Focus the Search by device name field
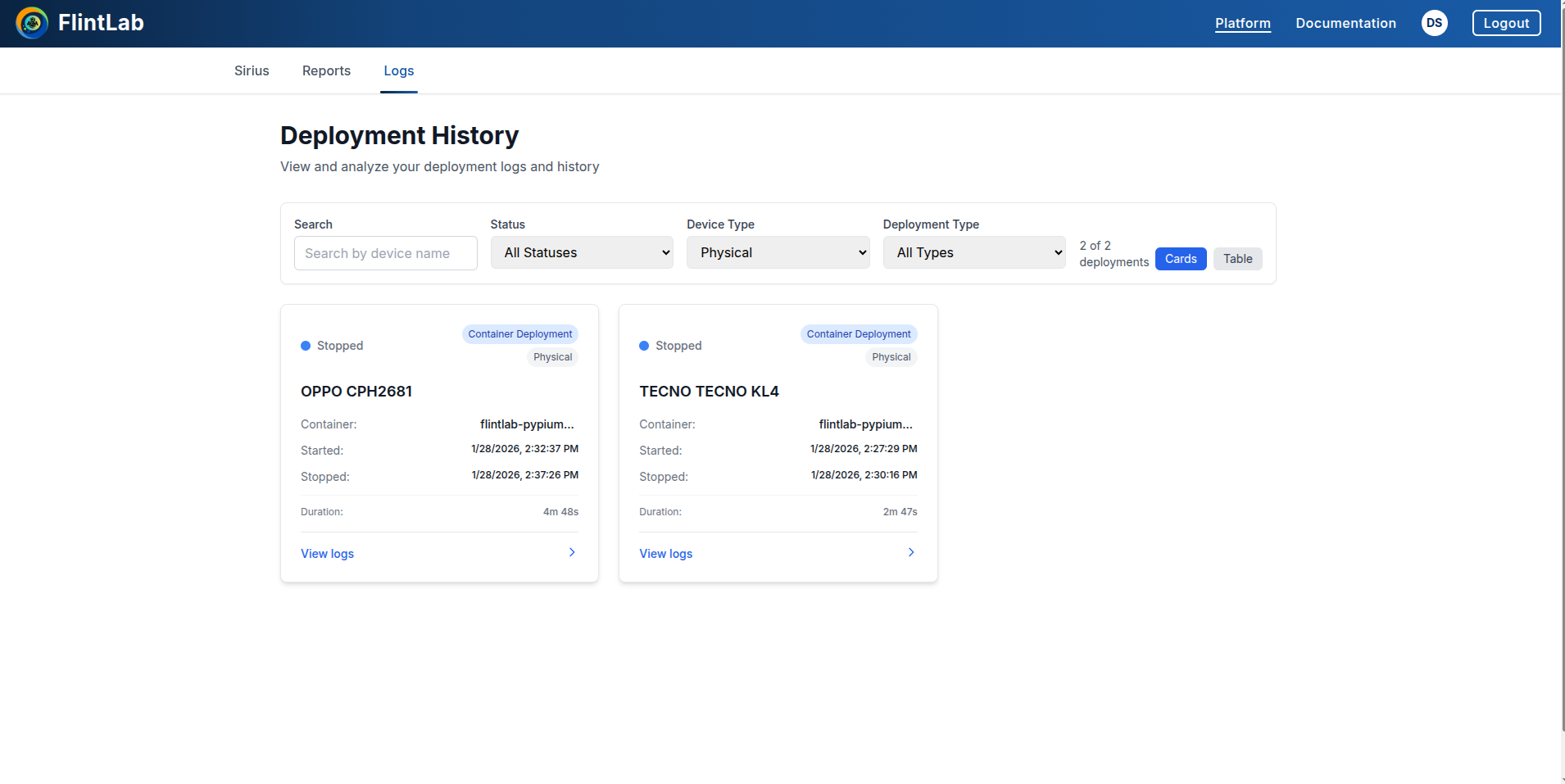Image resolution: width=1565 pixels, height=784 pixels. pyautogui.click(x=385, y=253)
